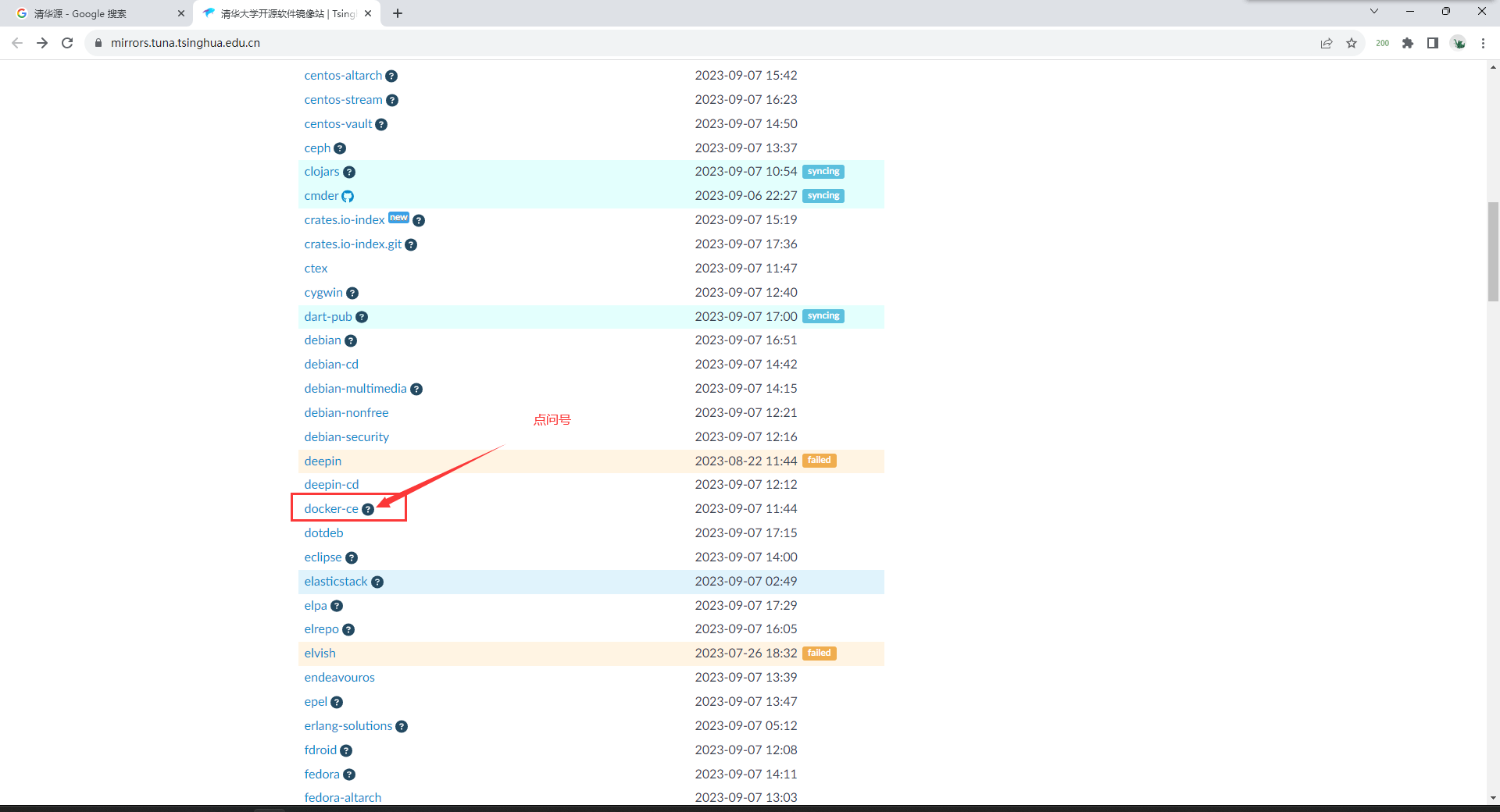Click the question mark next to fedora
The height and width of the screenshot is (812, 1500).
pyautogui.click(x=349, y=775)
